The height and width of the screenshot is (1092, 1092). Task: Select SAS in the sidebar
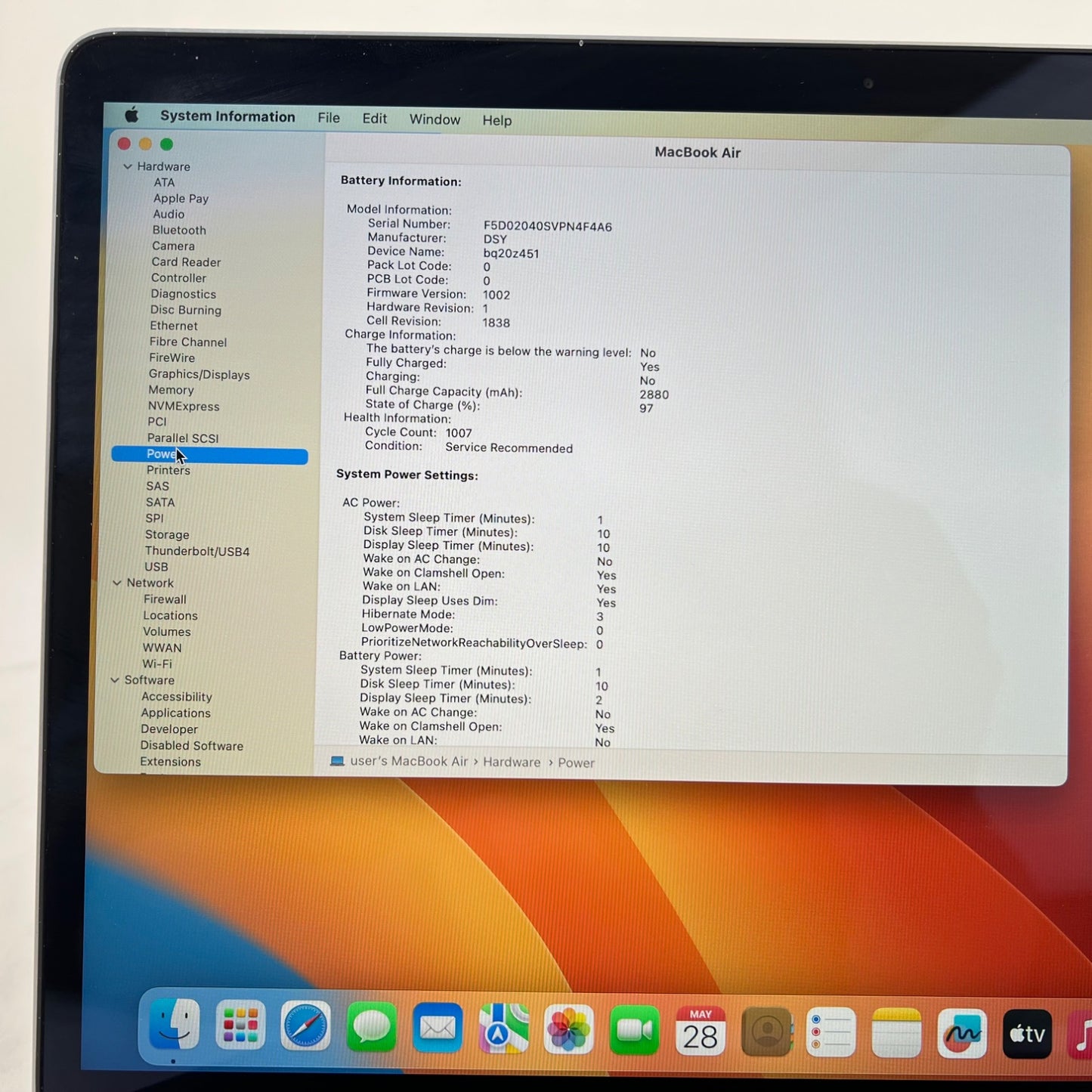157,486
